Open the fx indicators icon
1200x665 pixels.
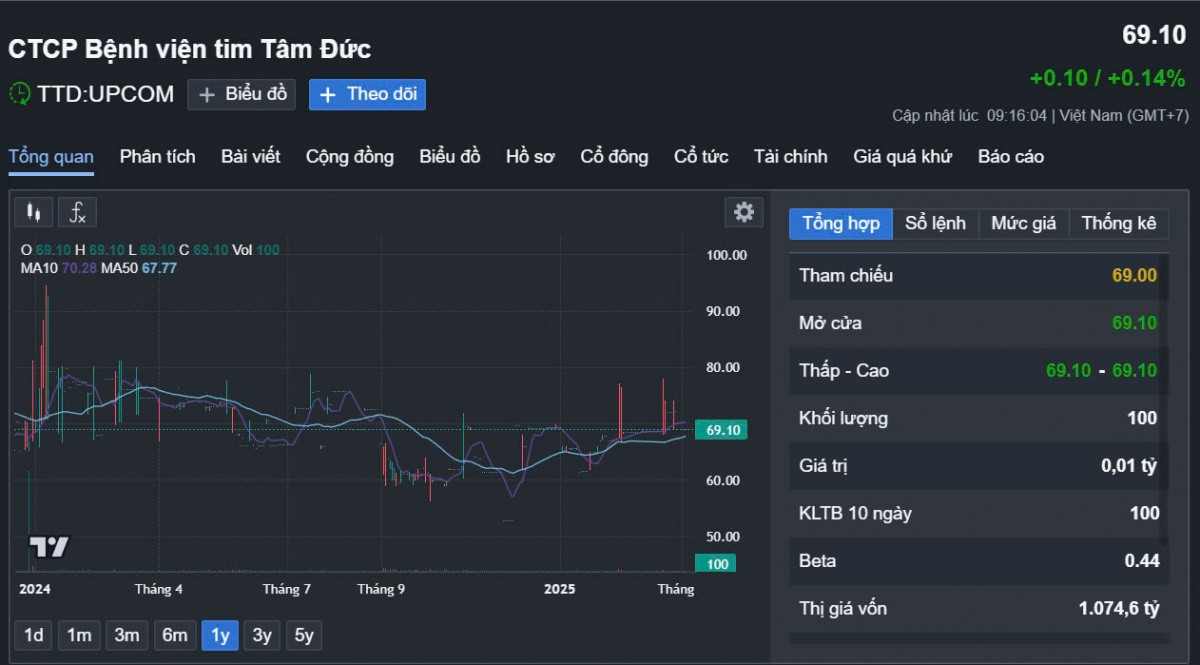click(77, 212)
